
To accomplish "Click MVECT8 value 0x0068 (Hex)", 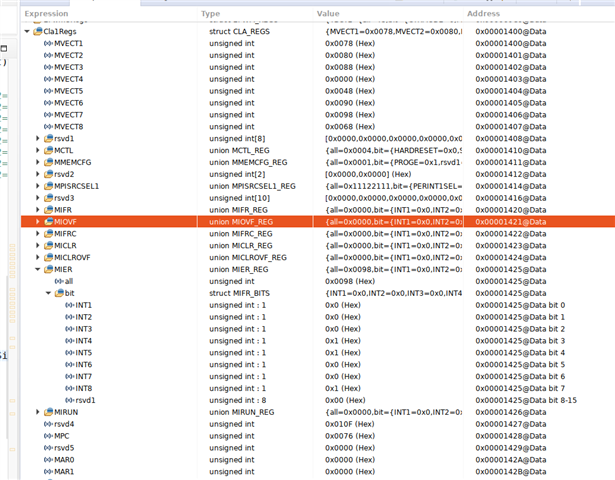I will 350,127.
